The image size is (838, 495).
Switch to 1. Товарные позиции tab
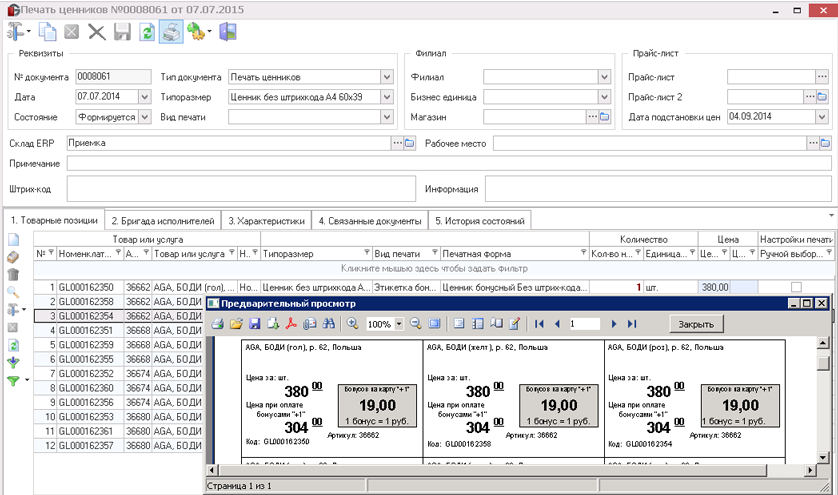[54, 220]
